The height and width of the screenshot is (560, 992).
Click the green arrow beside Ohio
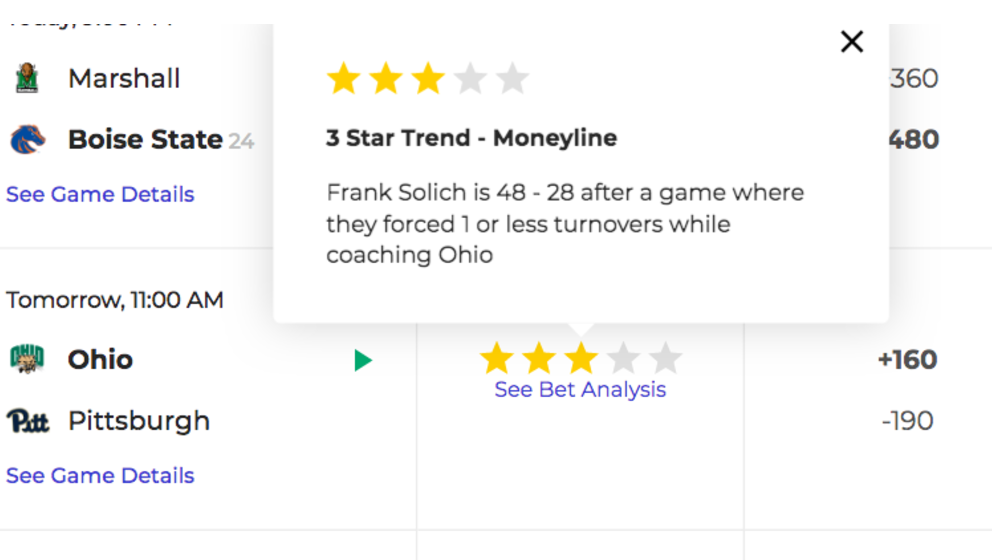coord(363,360)
